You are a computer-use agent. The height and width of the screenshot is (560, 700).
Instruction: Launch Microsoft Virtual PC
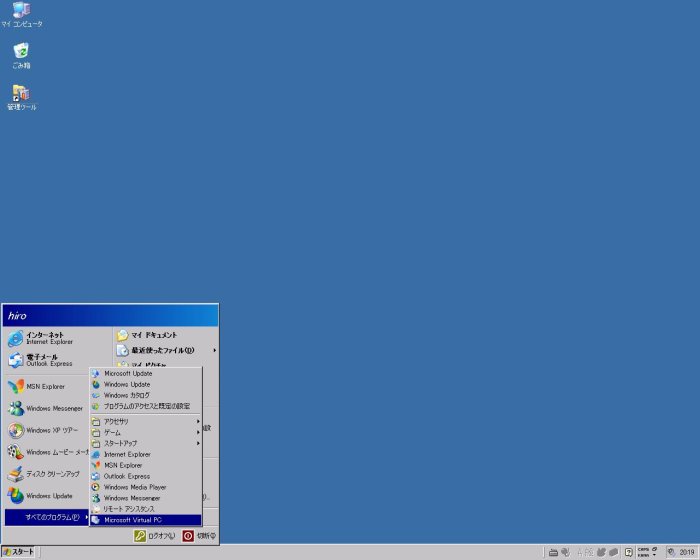click(146, 520)
